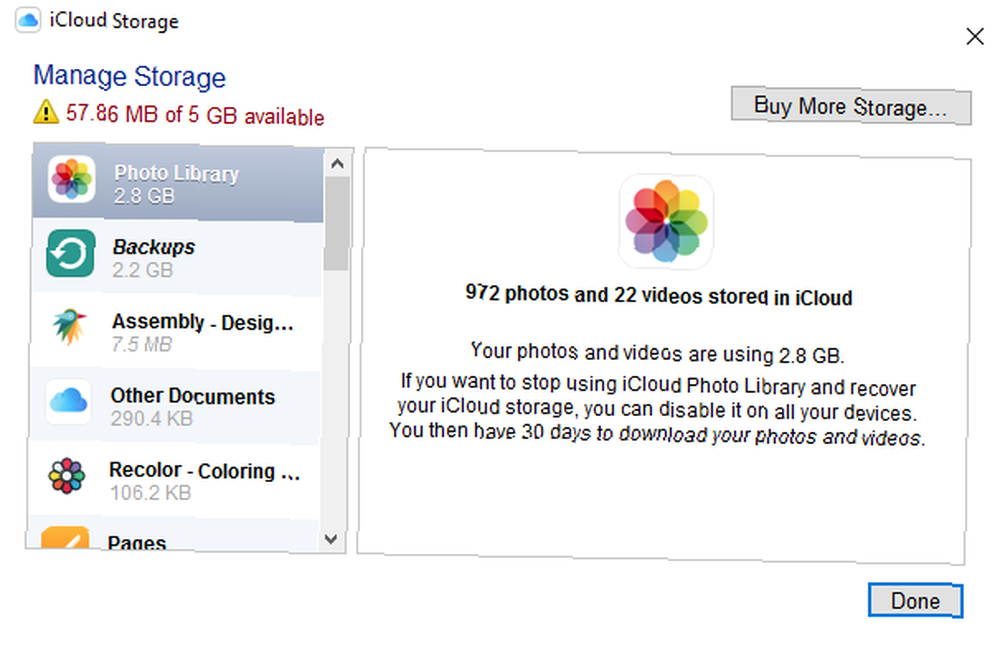
Task: Click the Done button
Action: (x=915, y=600)
